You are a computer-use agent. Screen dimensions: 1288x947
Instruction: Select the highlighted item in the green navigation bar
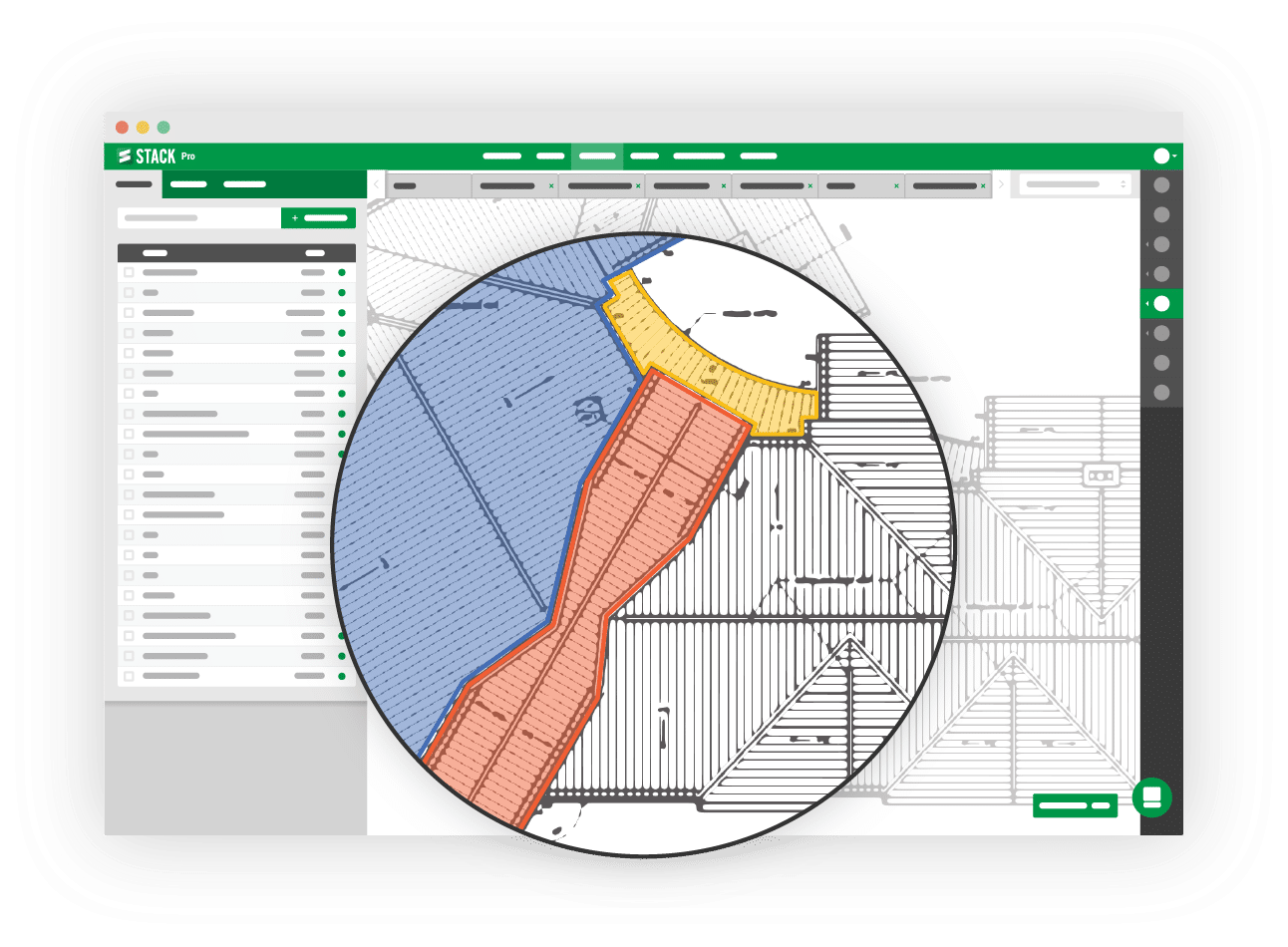click(x=598, y=157)
